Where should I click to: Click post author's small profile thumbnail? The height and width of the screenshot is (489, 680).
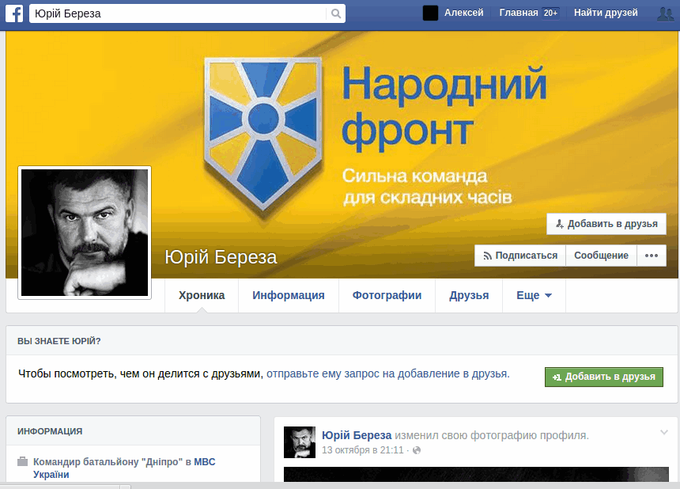pyautogui.click(x=300, y=442)
